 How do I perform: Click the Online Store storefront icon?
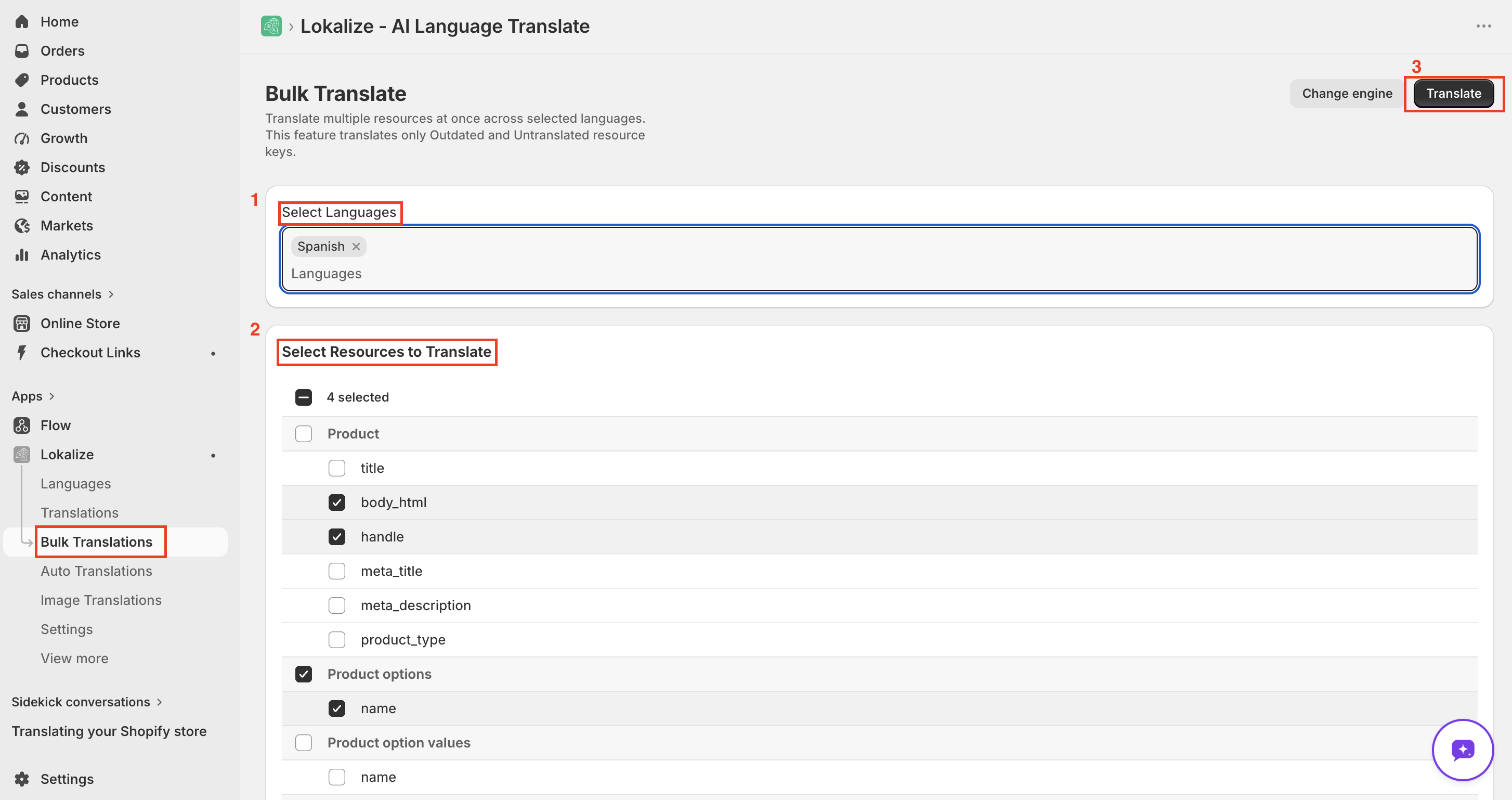point(22,324)
